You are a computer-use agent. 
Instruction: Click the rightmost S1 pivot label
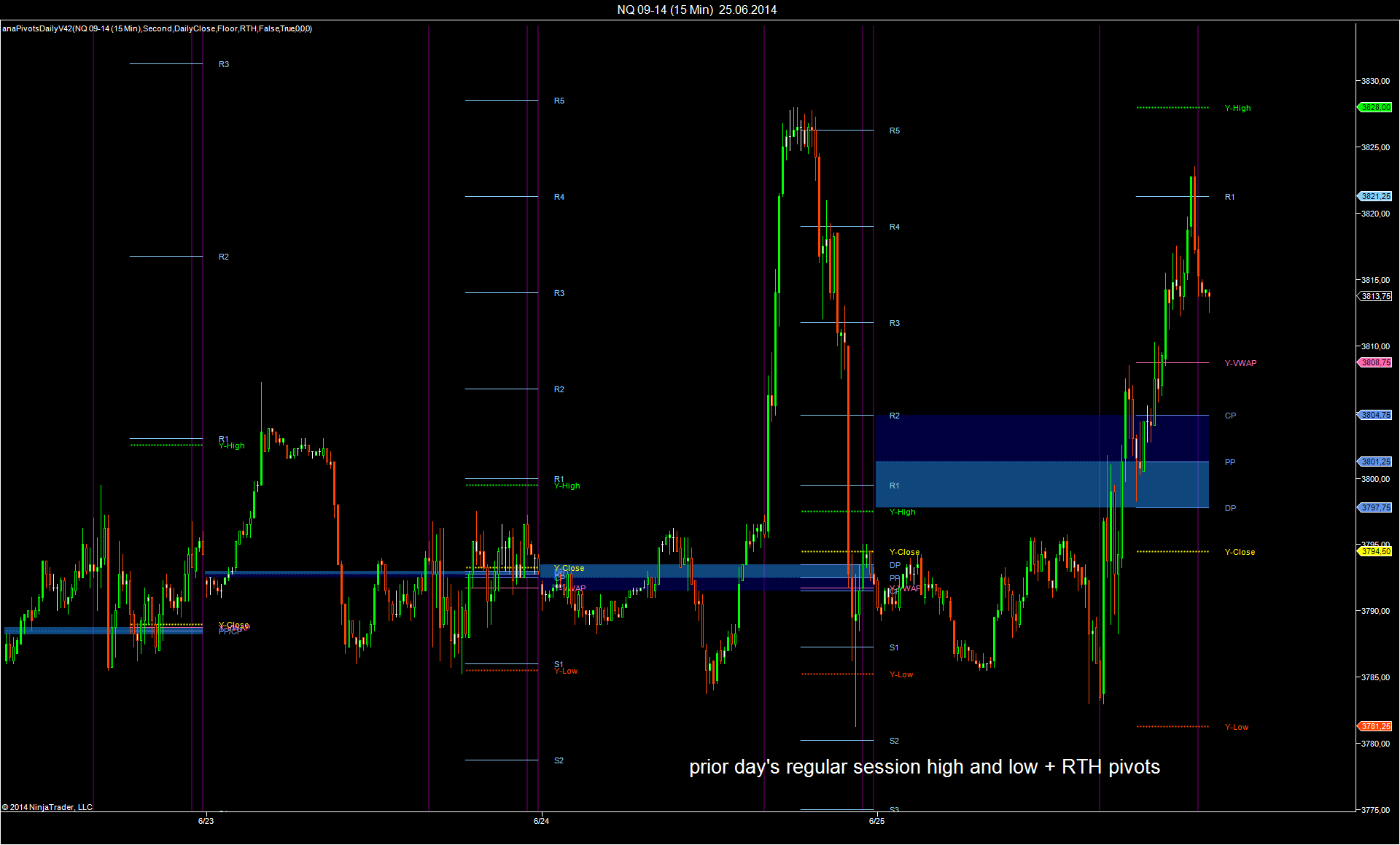(894, 647)
